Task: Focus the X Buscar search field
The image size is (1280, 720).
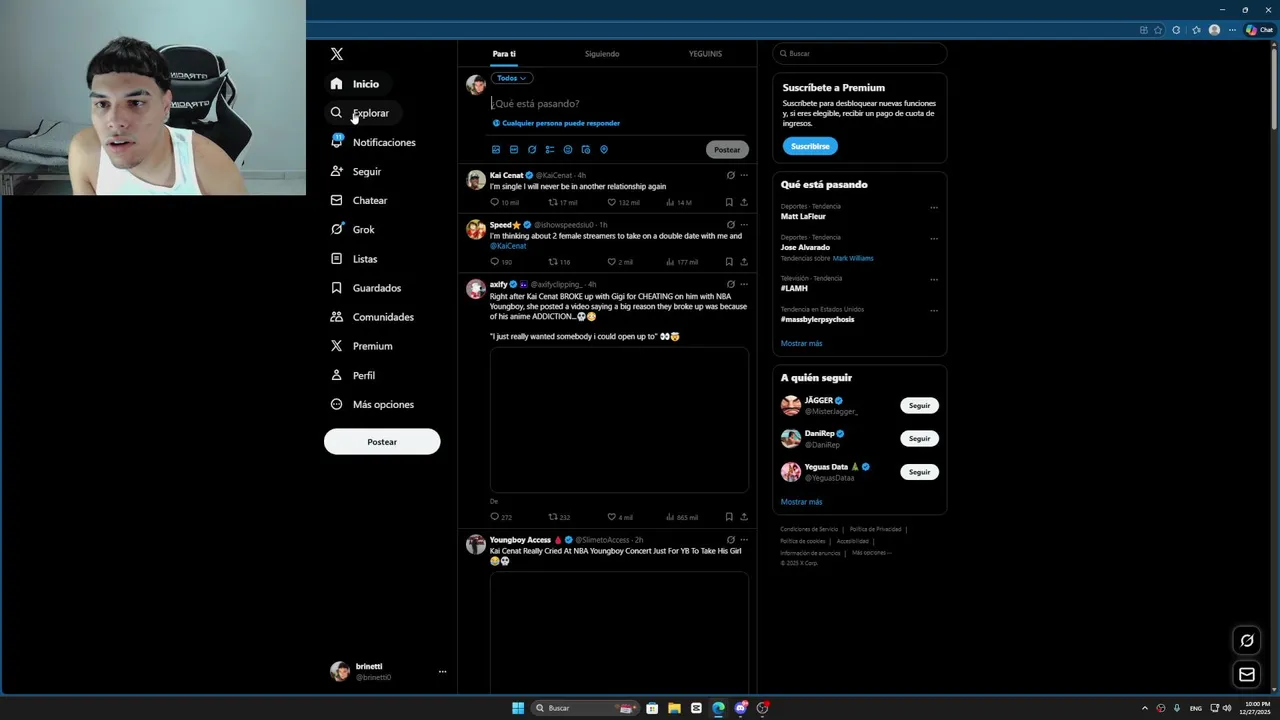Action: point(860,54)
